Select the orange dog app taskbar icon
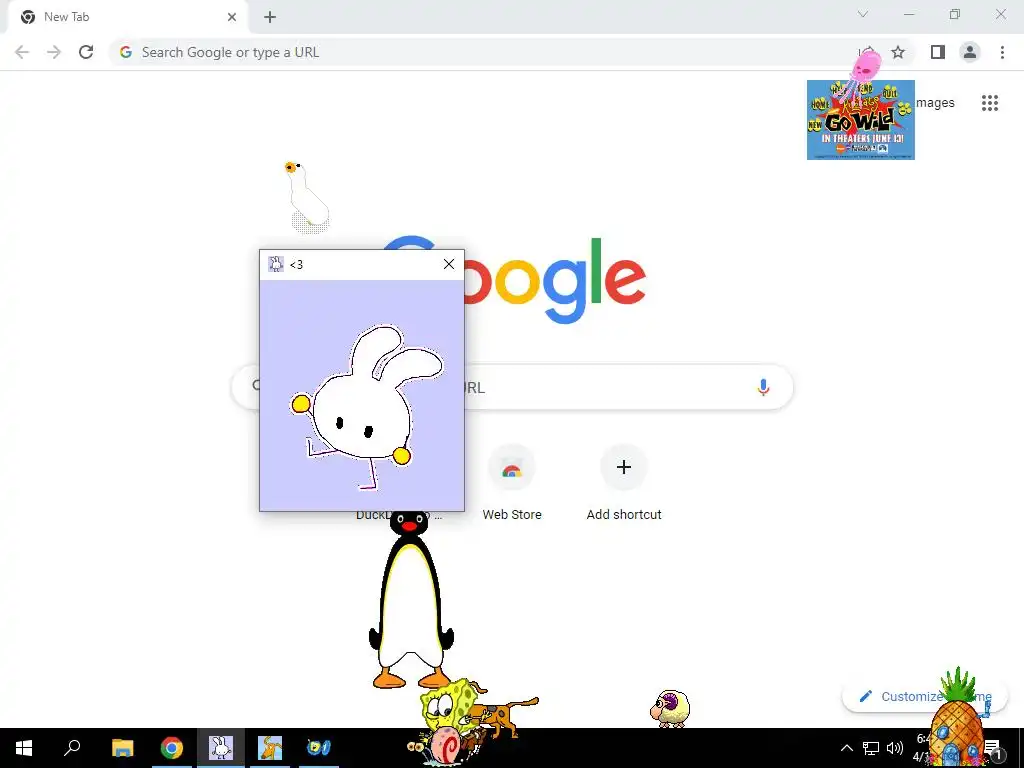Viewport: 1024px width, 768px height. click(x=270, y=748)
